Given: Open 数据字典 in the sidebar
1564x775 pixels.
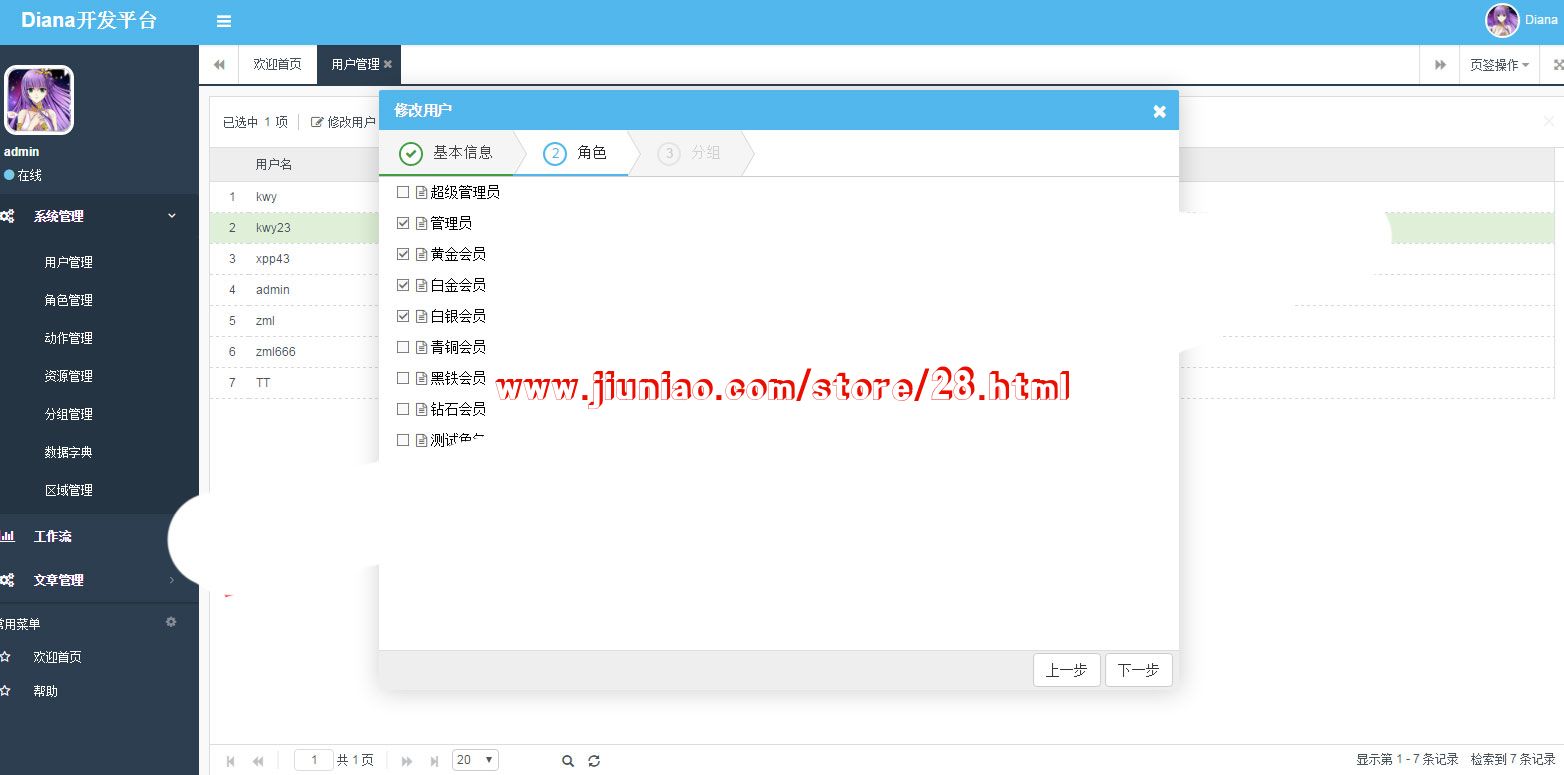Looking at the screenshot, I should [68, 452].
